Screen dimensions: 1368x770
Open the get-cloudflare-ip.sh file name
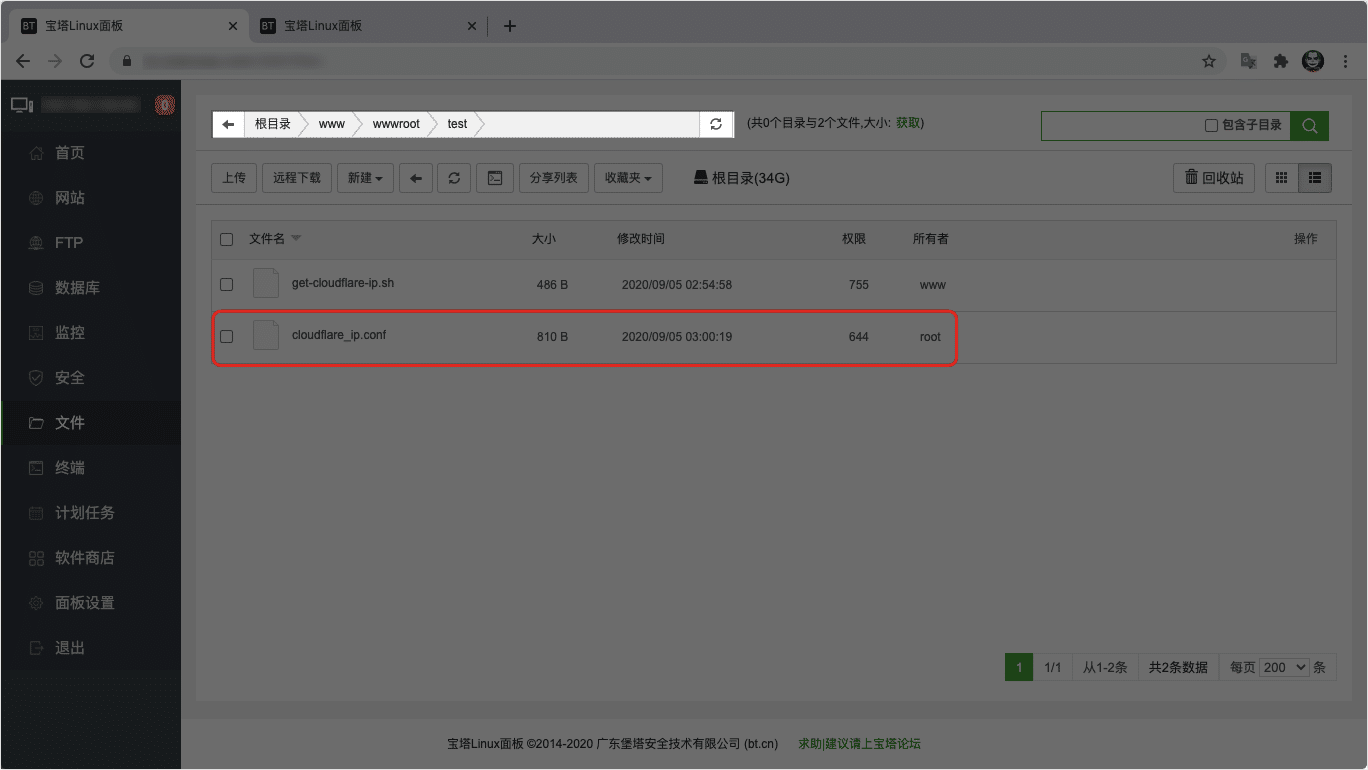343,283
